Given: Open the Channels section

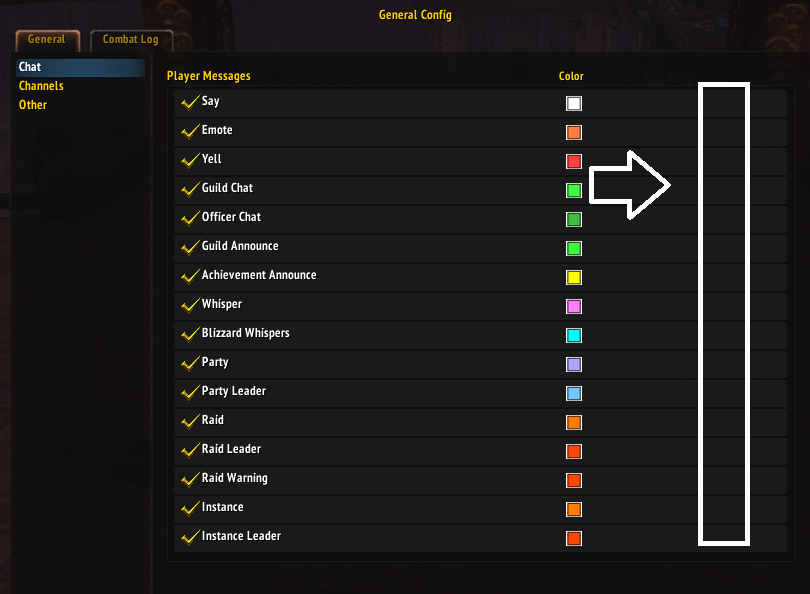Looking at the screenshot, I should click(x=42, y=85).
